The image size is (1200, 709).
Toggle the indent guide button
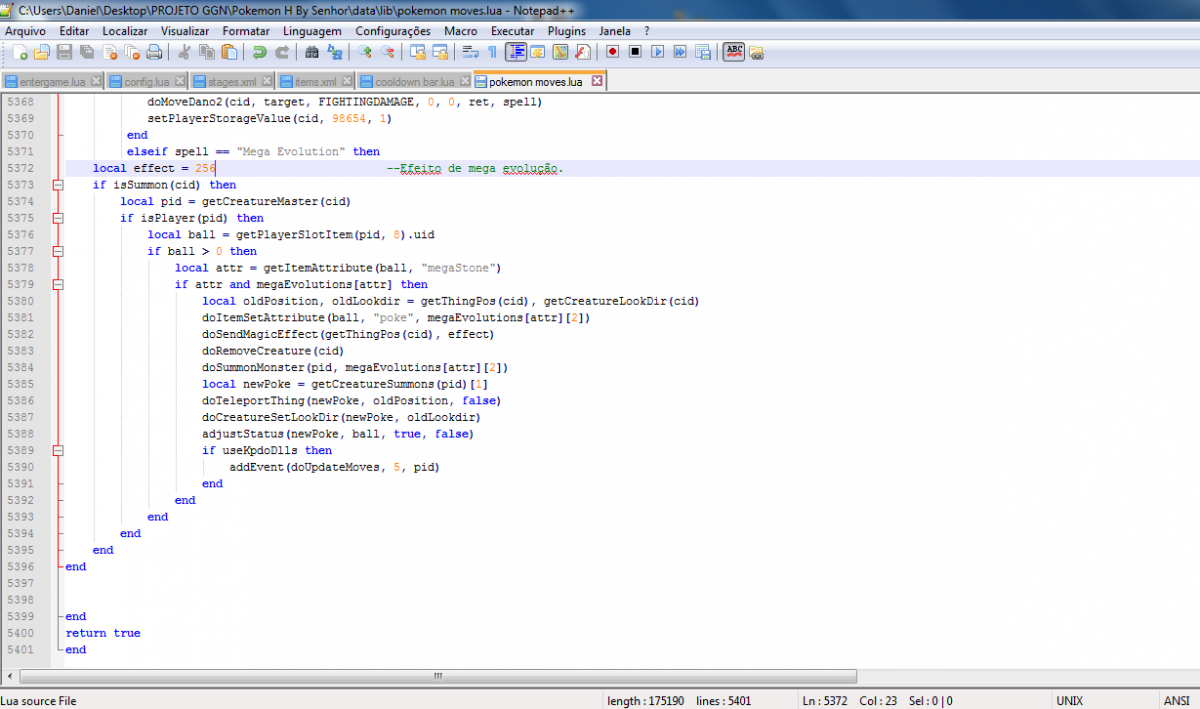point(516,51)
